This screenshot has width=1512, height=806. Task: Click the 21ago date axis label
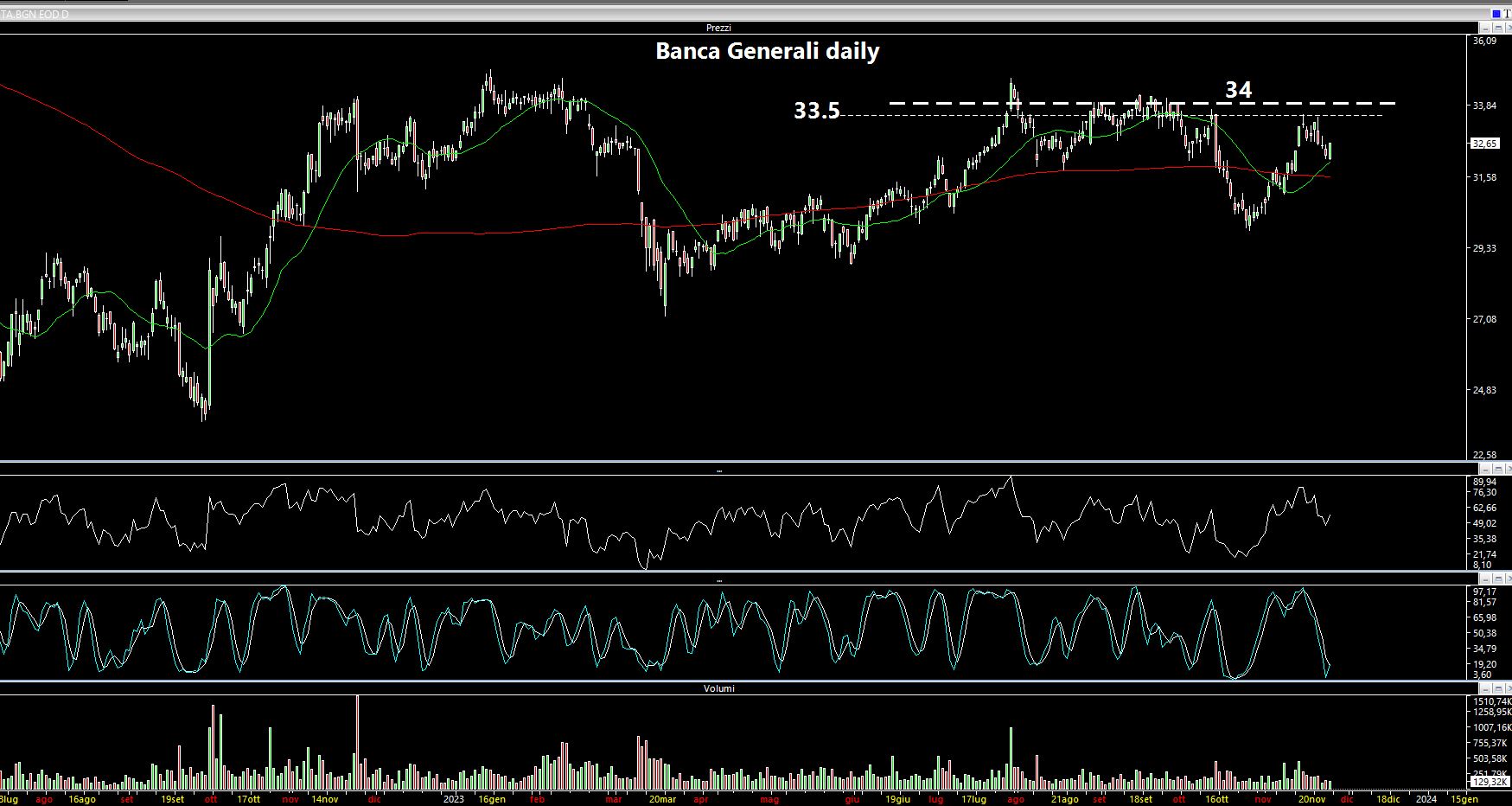tap(1063, 800)
